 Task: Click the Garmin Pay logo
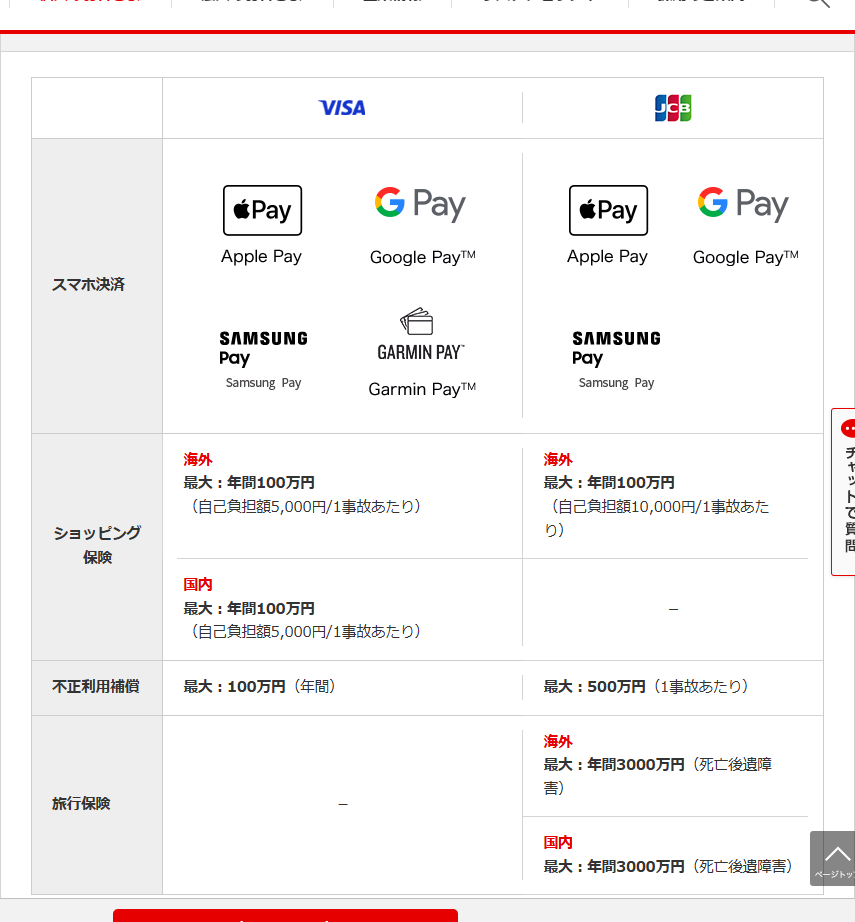pyautogui.click(x=421, y=334)
